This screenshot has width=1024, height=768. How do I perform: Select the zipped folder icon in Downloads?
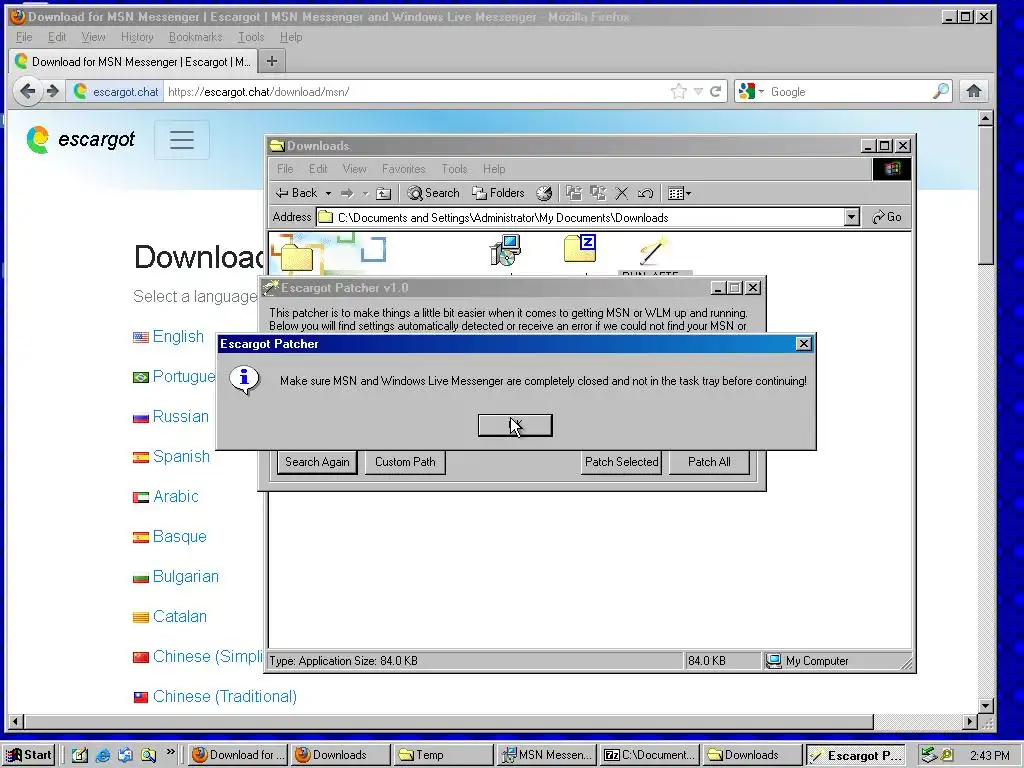click(x=580, y=249)
